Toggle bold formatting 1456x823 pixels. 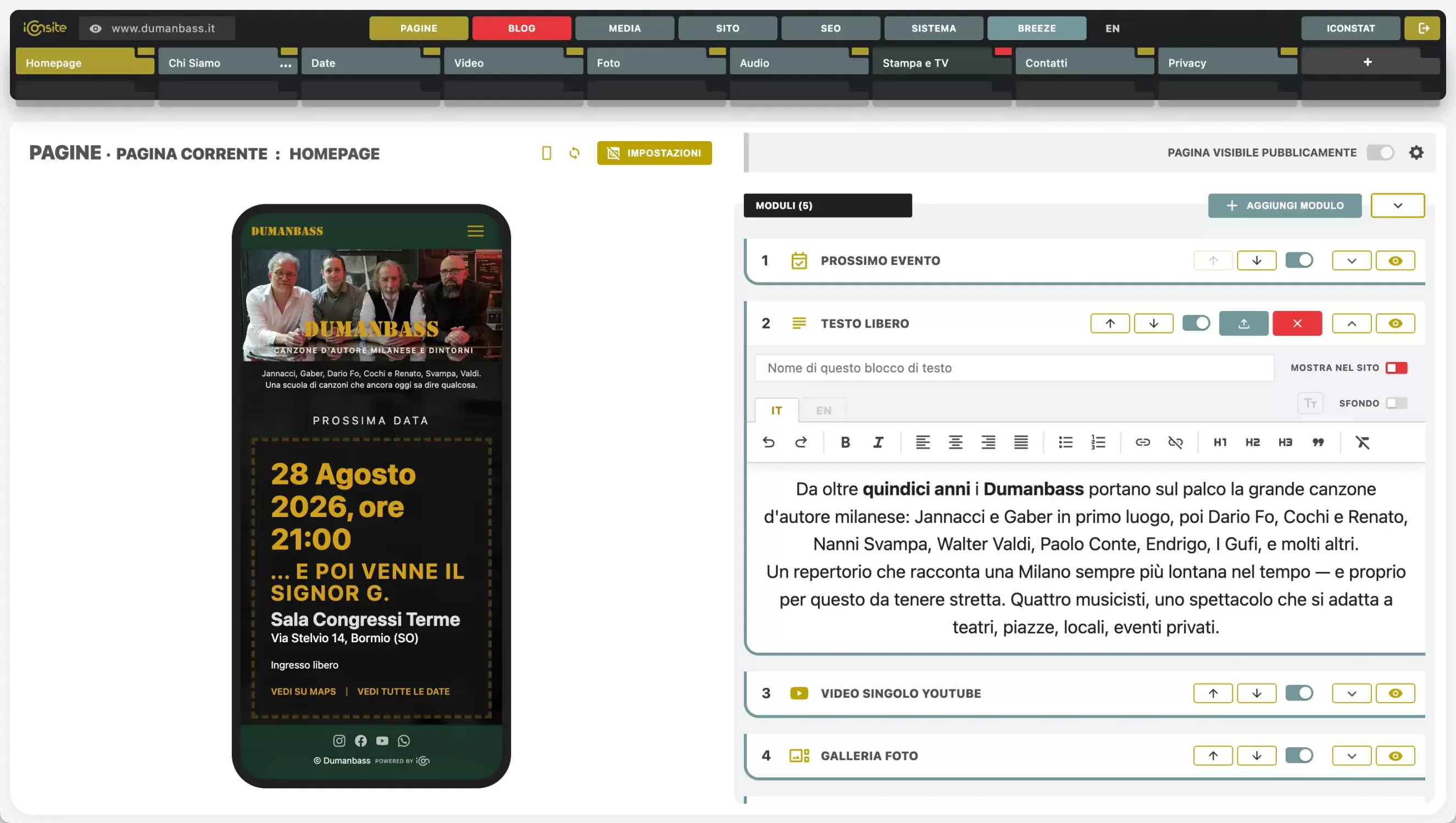coord(846,442)
